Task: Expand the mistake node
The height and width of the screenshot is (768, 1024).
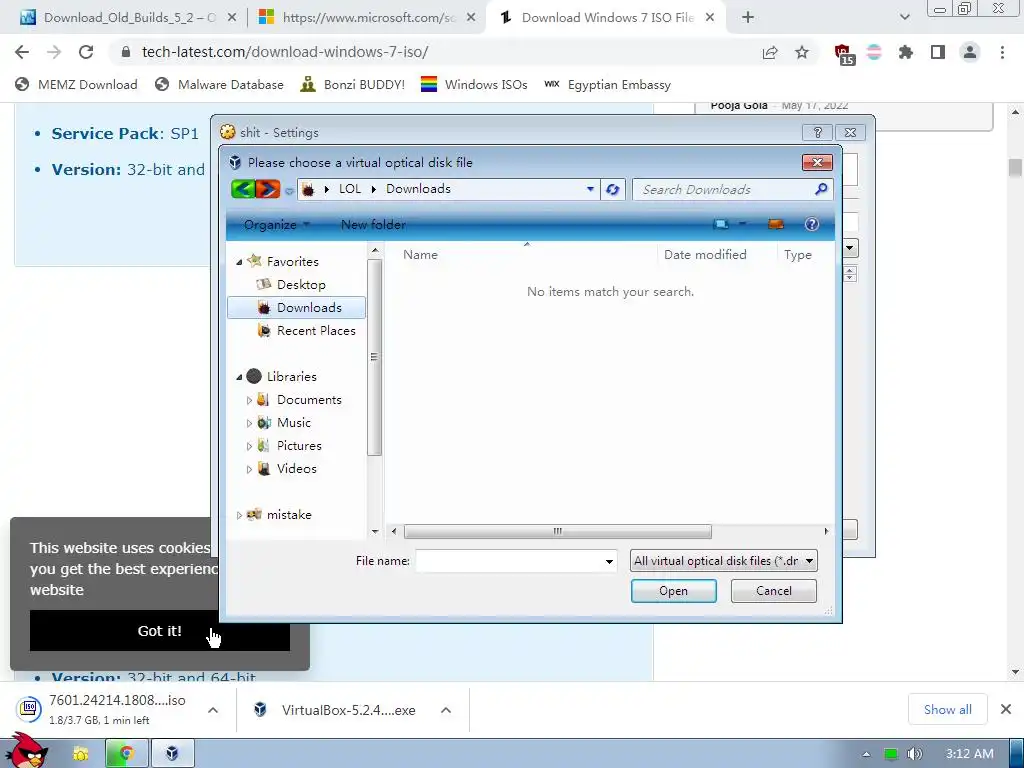Action: [x=239, y=515]
